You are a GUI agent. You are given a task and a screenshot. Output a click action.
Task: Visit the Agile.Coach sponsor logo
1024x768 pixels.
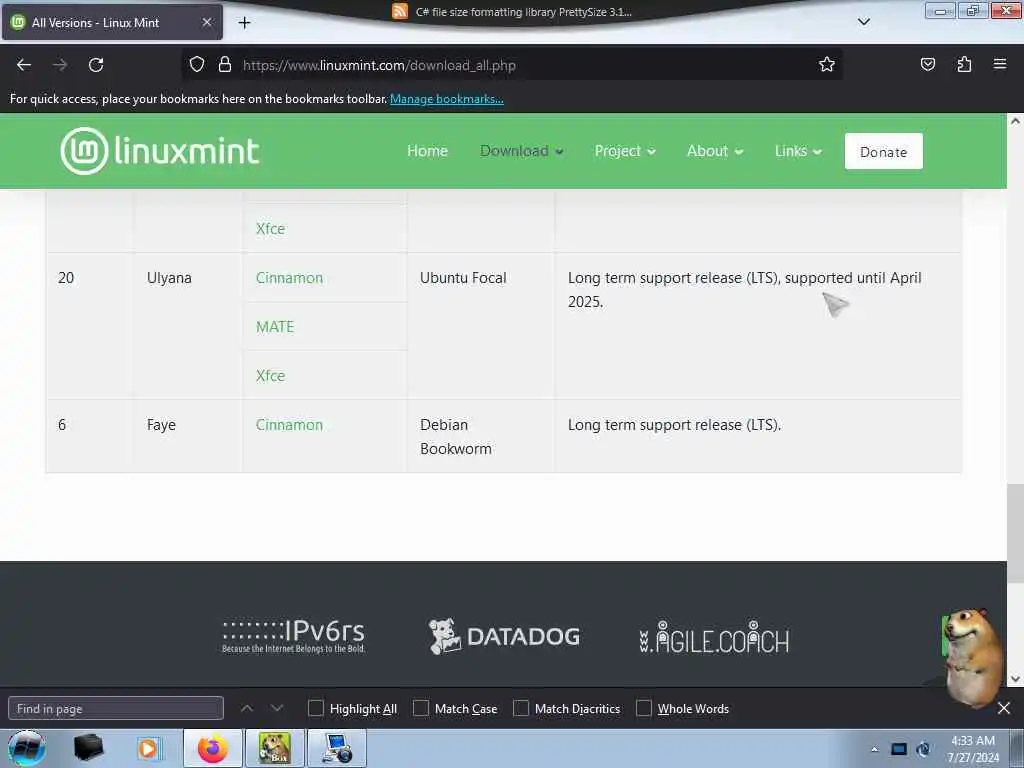tap(714, 637)
